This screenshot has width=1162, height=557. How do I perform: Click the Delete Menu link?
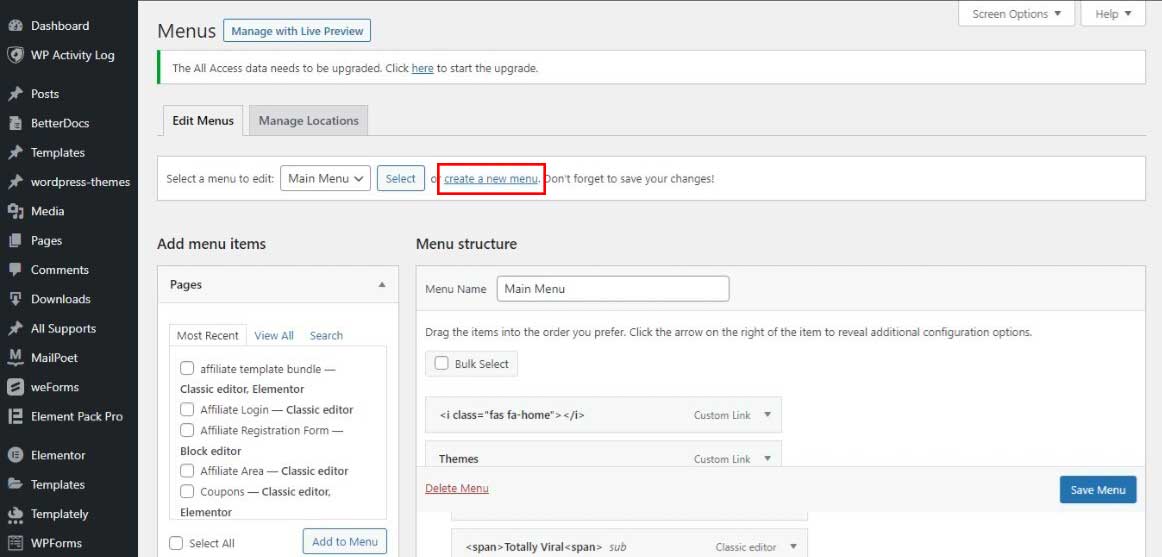pyautogui.click(x=456, y=488)
